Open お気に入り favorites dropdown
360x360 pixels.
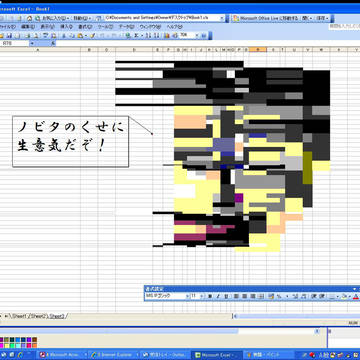pyautogui.click(x=56, y=18)
